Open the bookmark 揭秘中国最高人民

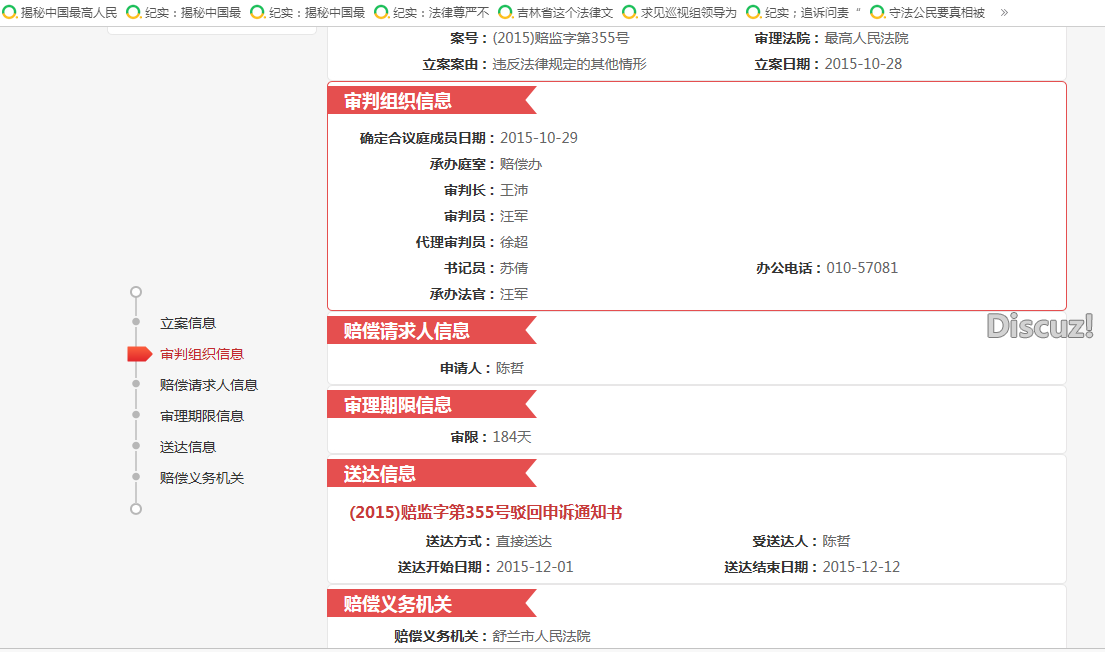point(61,13)
